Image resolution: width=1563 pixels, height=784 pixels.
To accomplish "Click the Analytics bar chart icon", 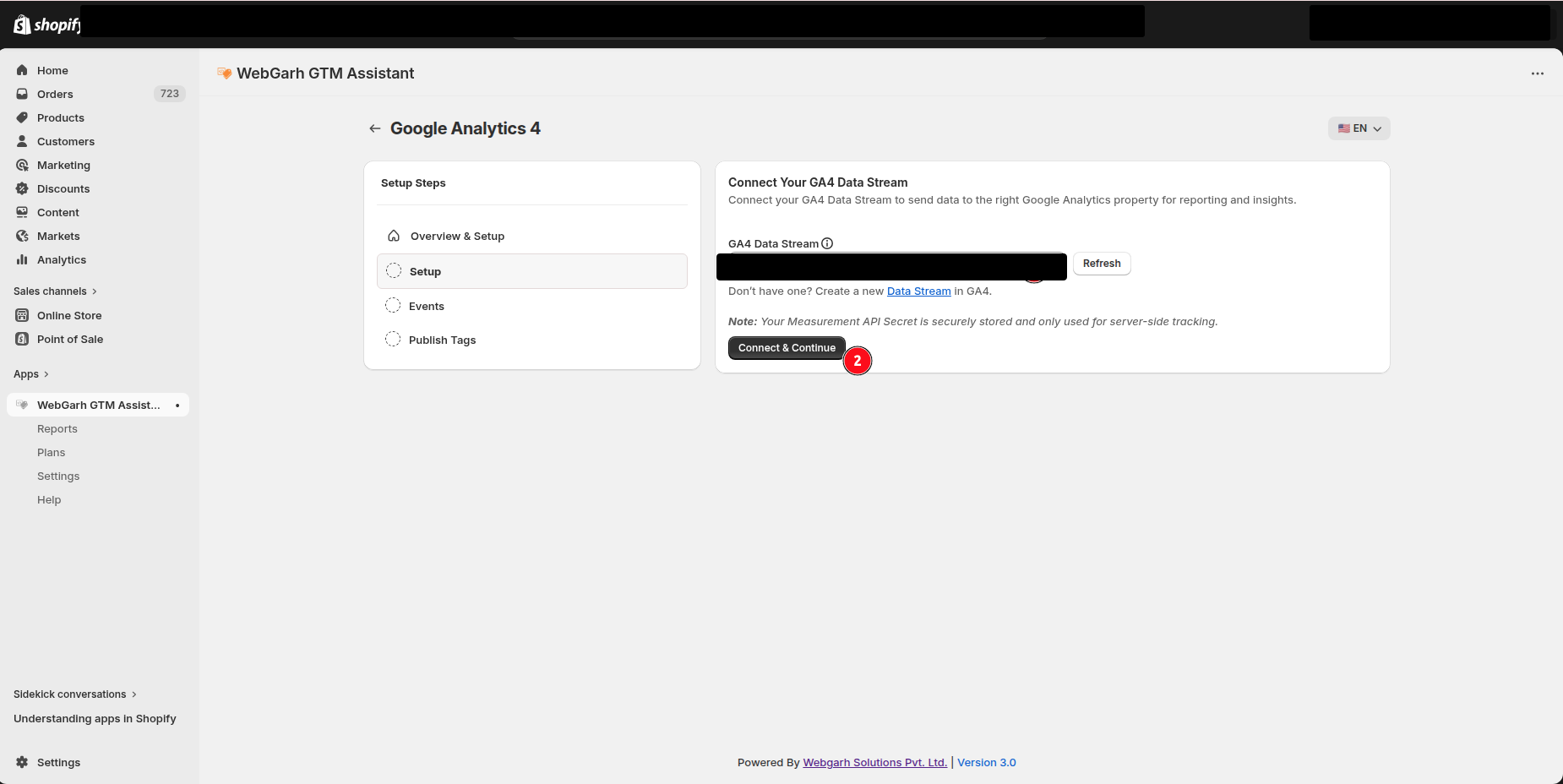I will 22,259.
